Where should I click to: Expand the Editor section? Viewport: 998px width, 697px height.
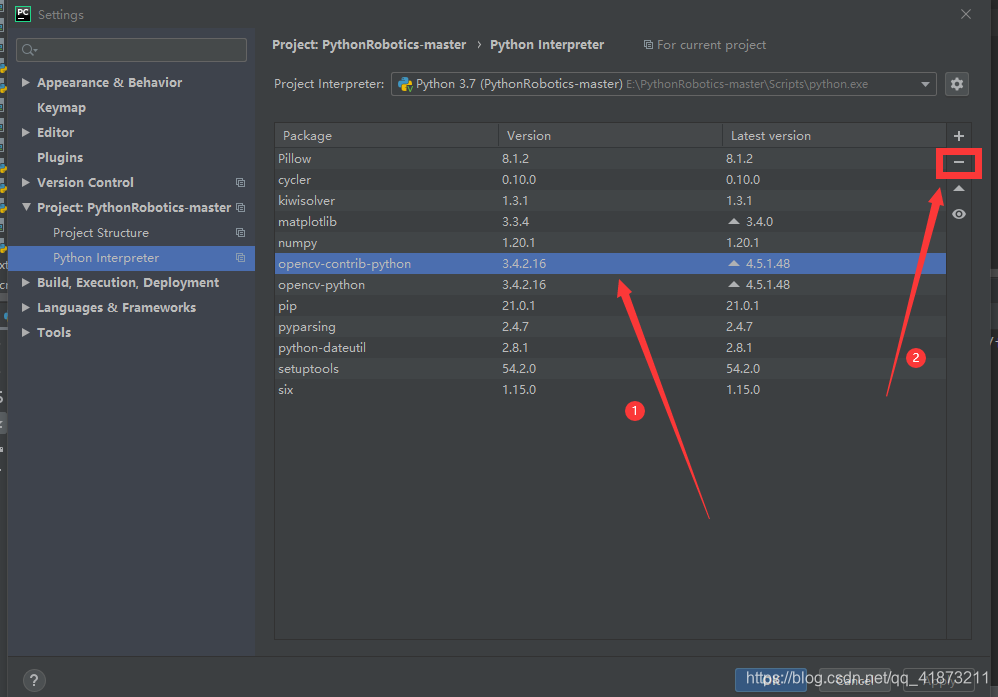[x=25, y=132]
